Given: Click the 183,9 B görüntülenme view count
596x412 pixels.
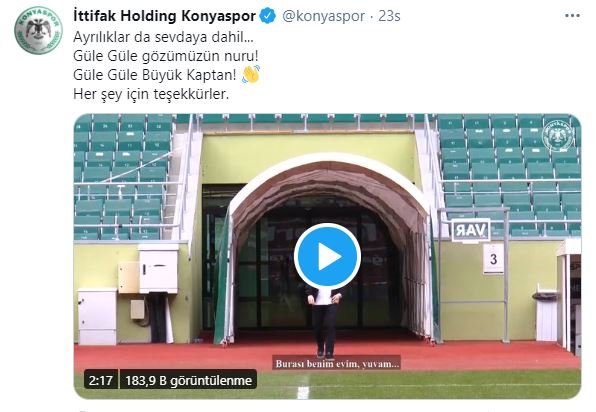Looking at the screenshot, I should click(x=189, y=380).
